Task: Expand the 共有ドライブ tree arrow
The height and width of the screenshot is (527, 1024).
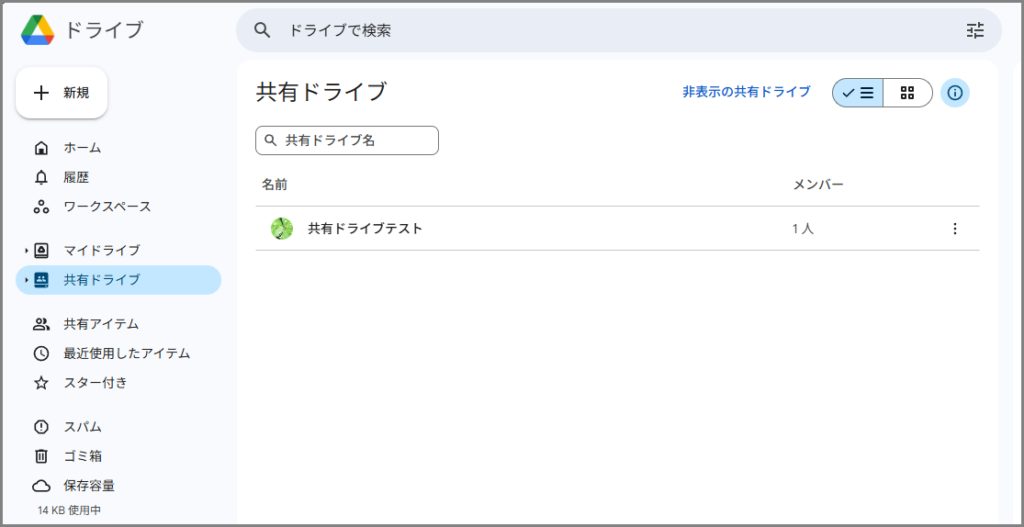Action: (26, 280)
